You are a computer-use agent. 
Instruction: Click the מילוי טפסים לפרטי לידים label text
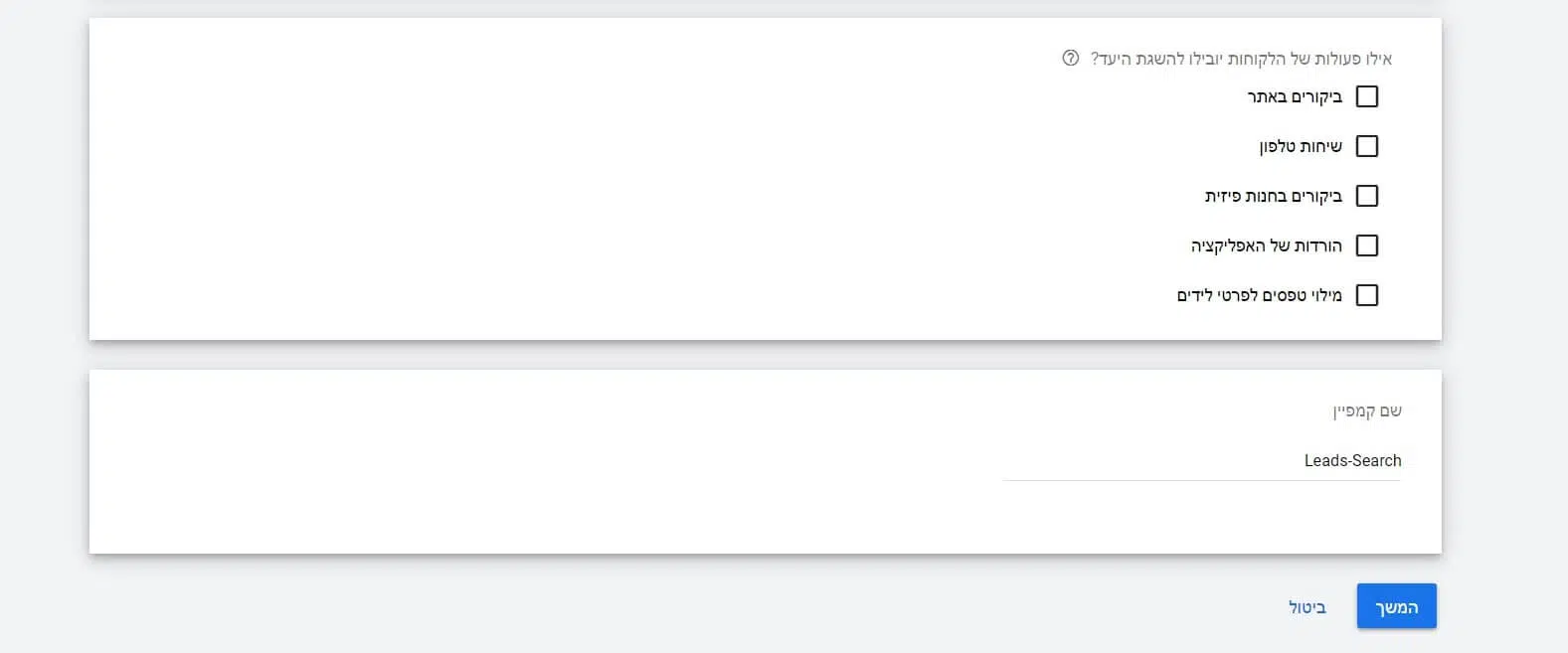[x=1260, y=295]
